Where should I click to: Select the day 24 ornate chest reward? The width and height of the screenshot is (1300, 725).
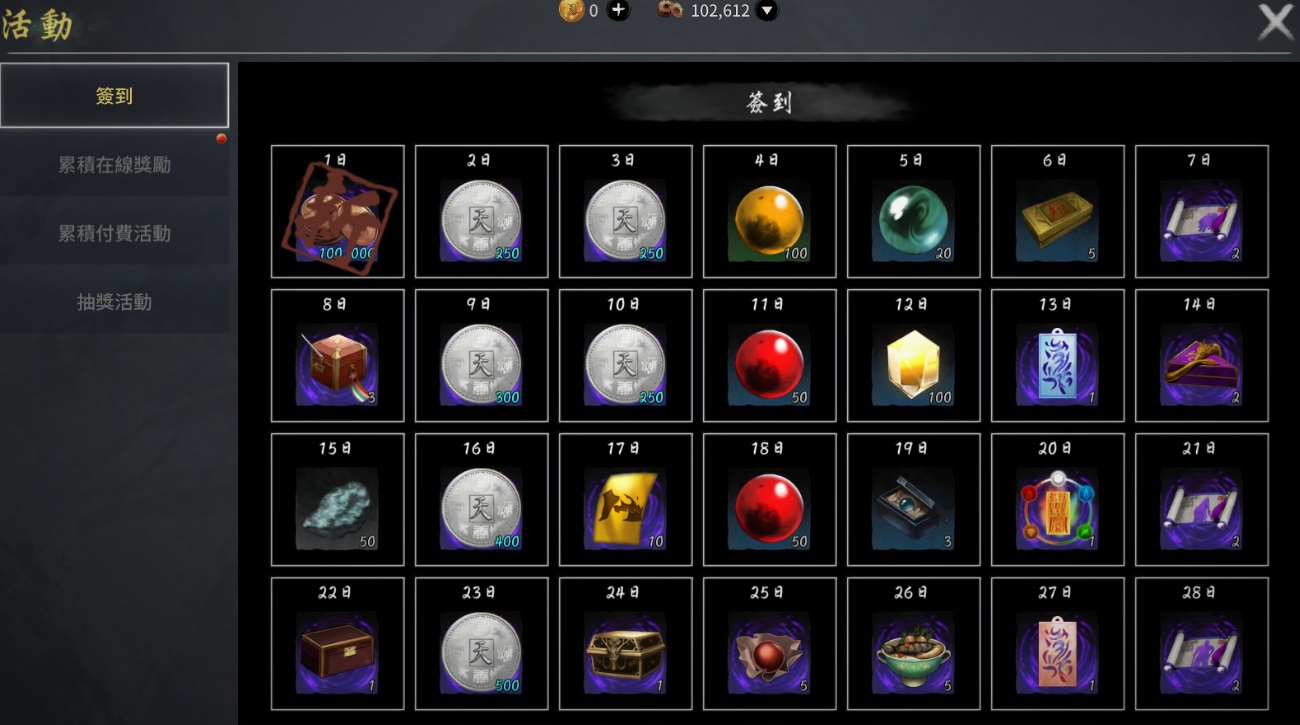626,644
